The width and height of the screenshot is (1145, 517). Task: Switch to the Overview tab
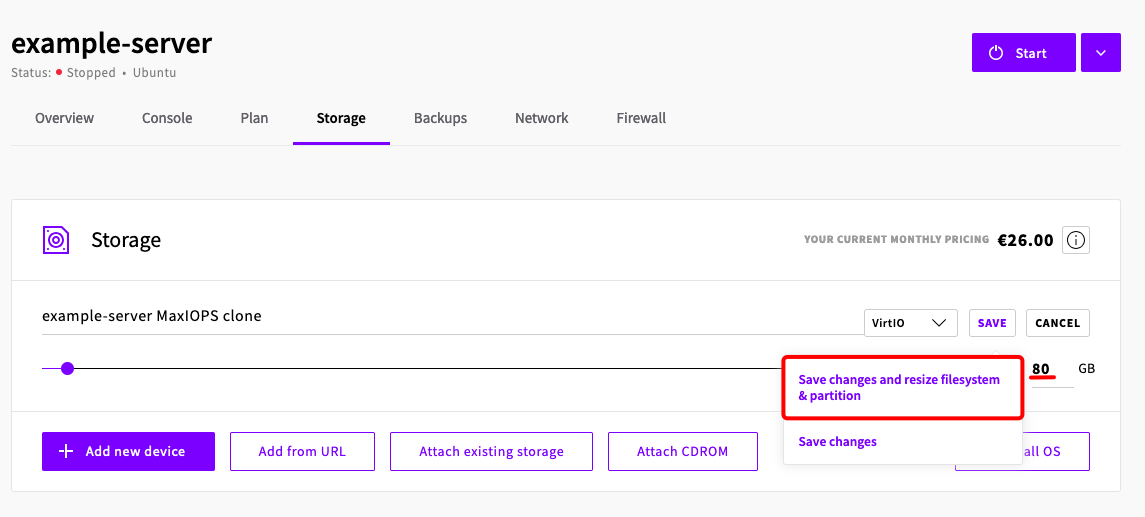point(64,118)
